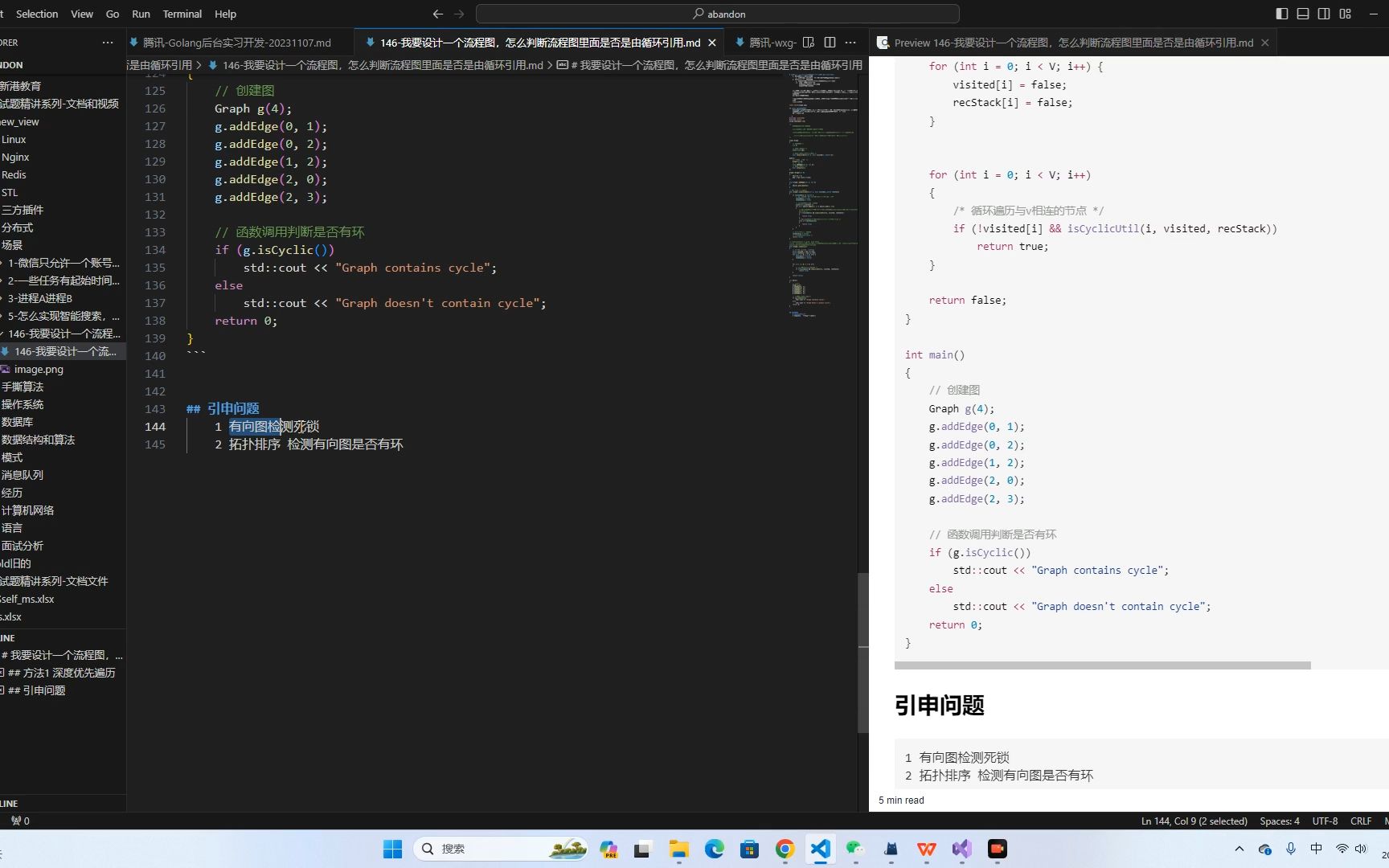The width and height of the screenshot is (1389, 868).
Task: Open Explorer views and more actions ellipsis
Action: pyautogui.click(x=108, y=43)
